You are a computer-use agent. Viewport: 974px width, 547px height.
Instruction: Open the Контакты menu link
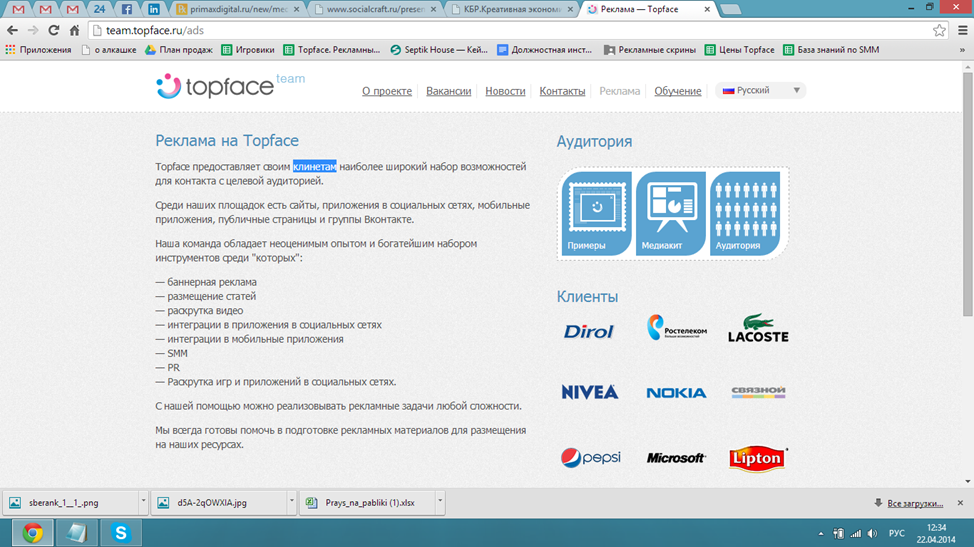click(x=562, y=91)
